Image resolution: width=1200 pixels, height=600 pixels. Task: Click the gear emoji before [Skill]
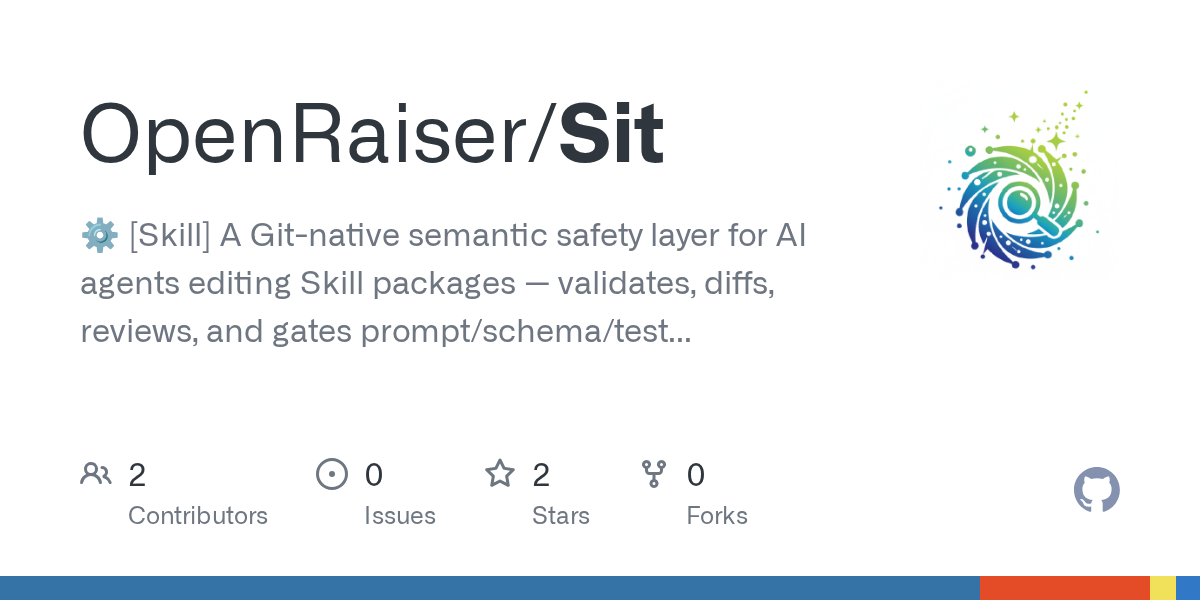click(x=99, y=237)
